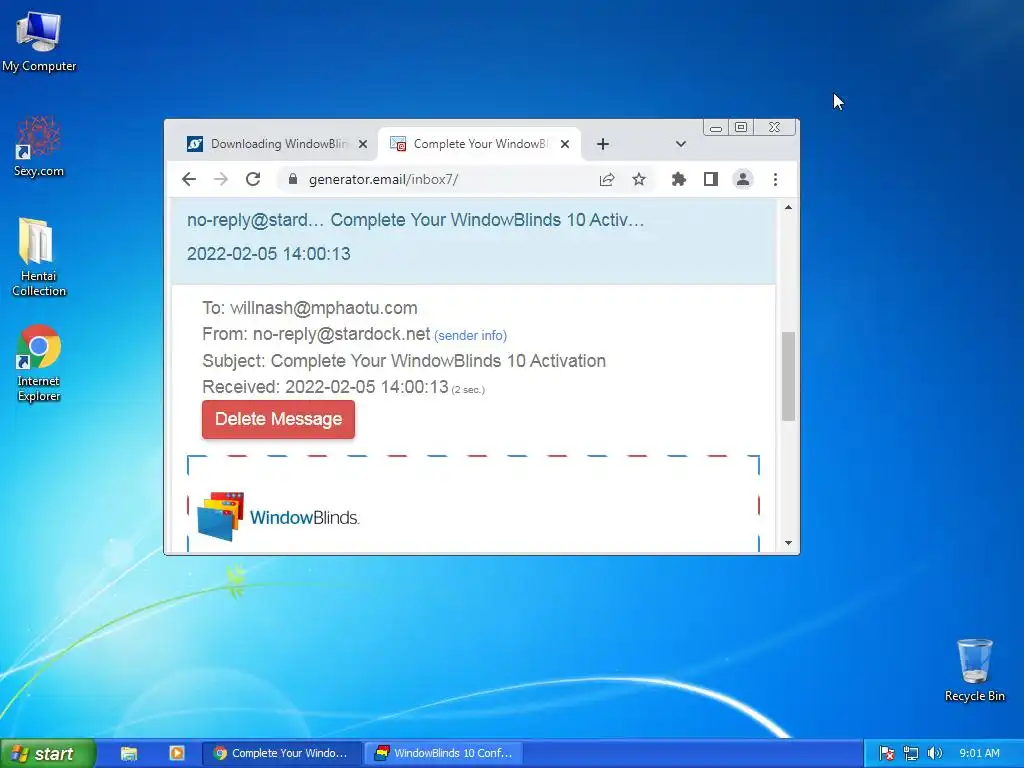Bookmark this page with star icon

(639, 179)
